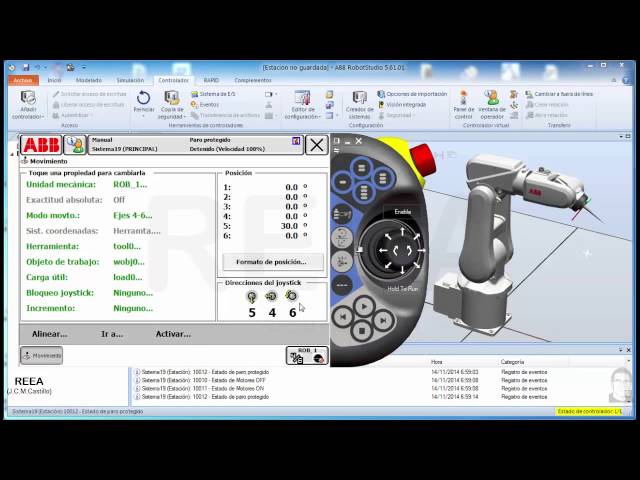The image size is (640, 480).
Task: Click joystick left arrow
Action: (383, 251)
